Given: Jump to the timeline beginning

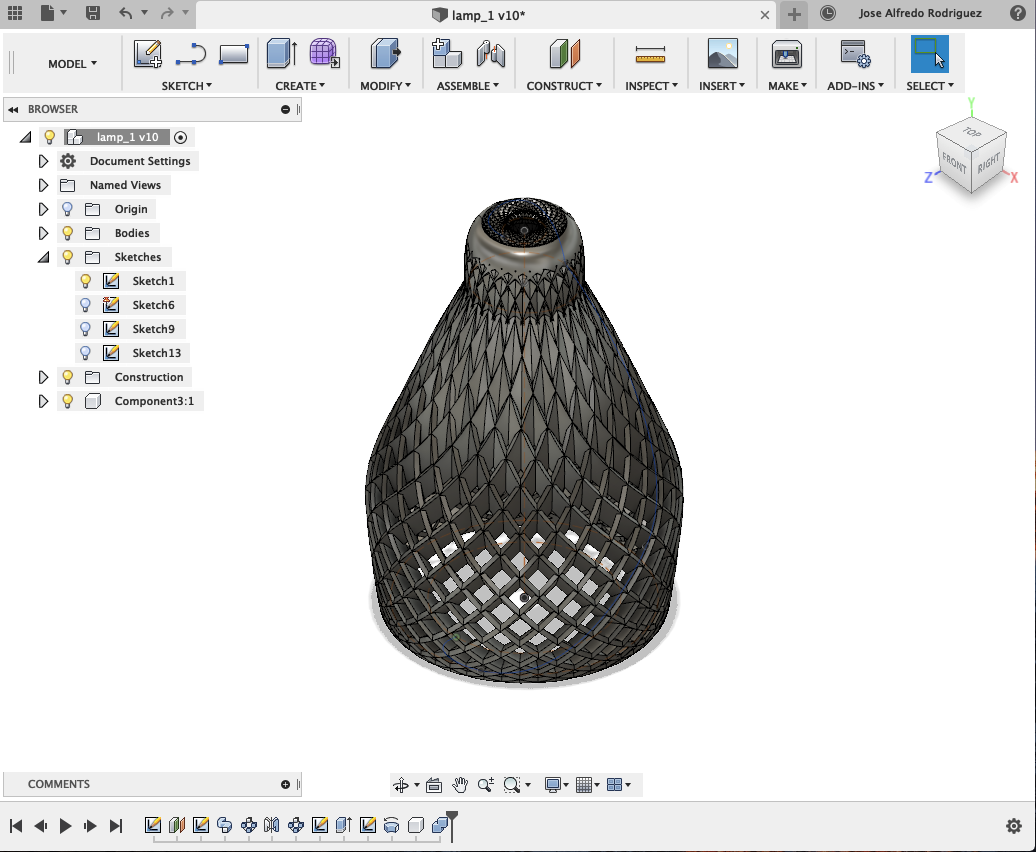Looking at the screenshot, I should [16, 826].
